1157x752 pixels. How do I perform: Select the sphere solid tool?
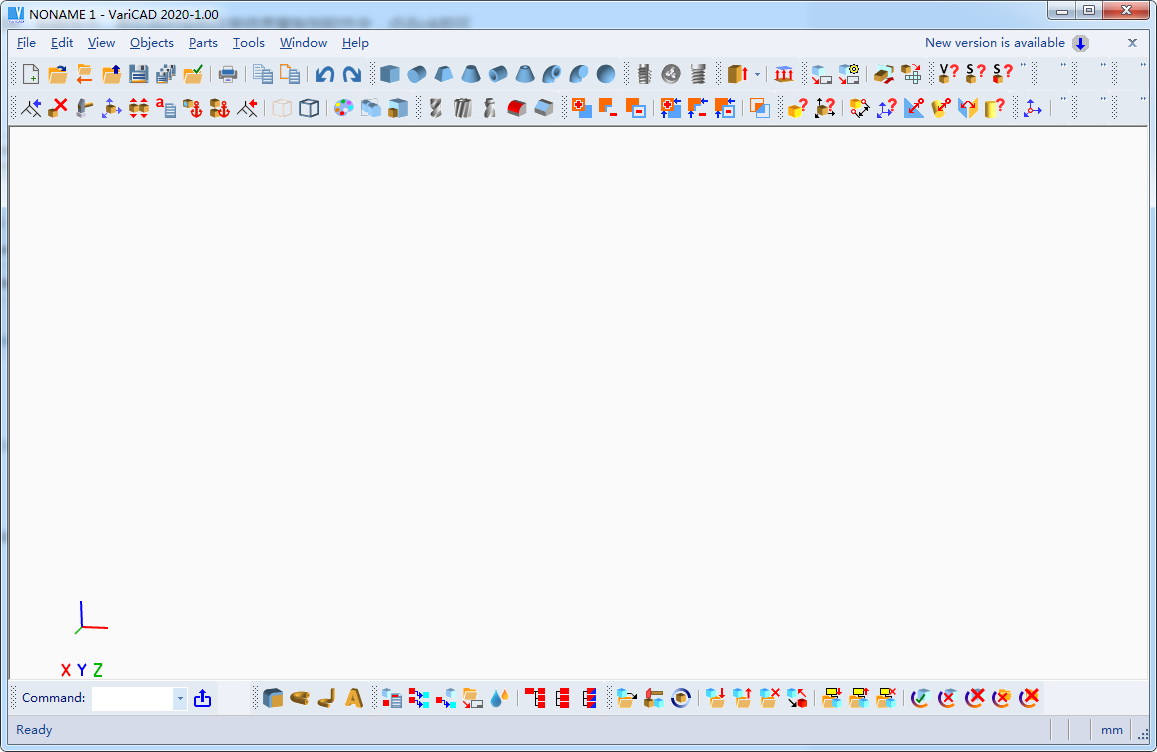(x=606, y=74)
